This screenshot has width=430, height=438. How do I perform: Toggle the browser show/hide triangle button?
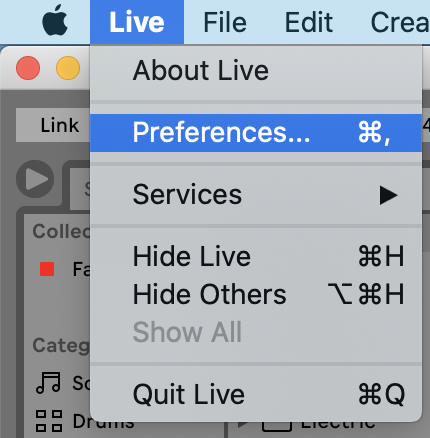tap(35, 179)
